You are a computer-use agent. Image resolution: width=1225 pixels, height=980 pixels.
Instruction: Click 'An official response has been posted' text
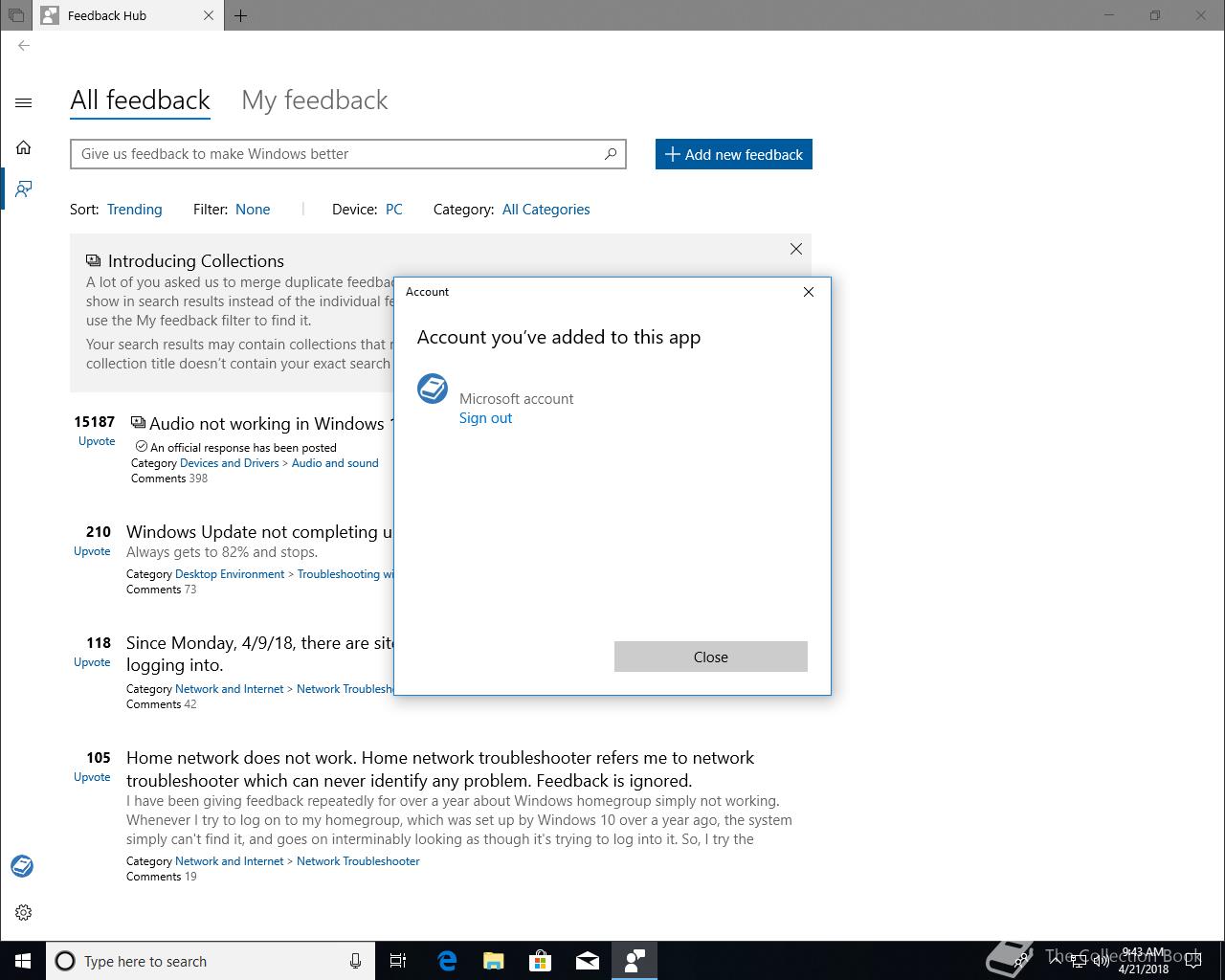(243, 448)
